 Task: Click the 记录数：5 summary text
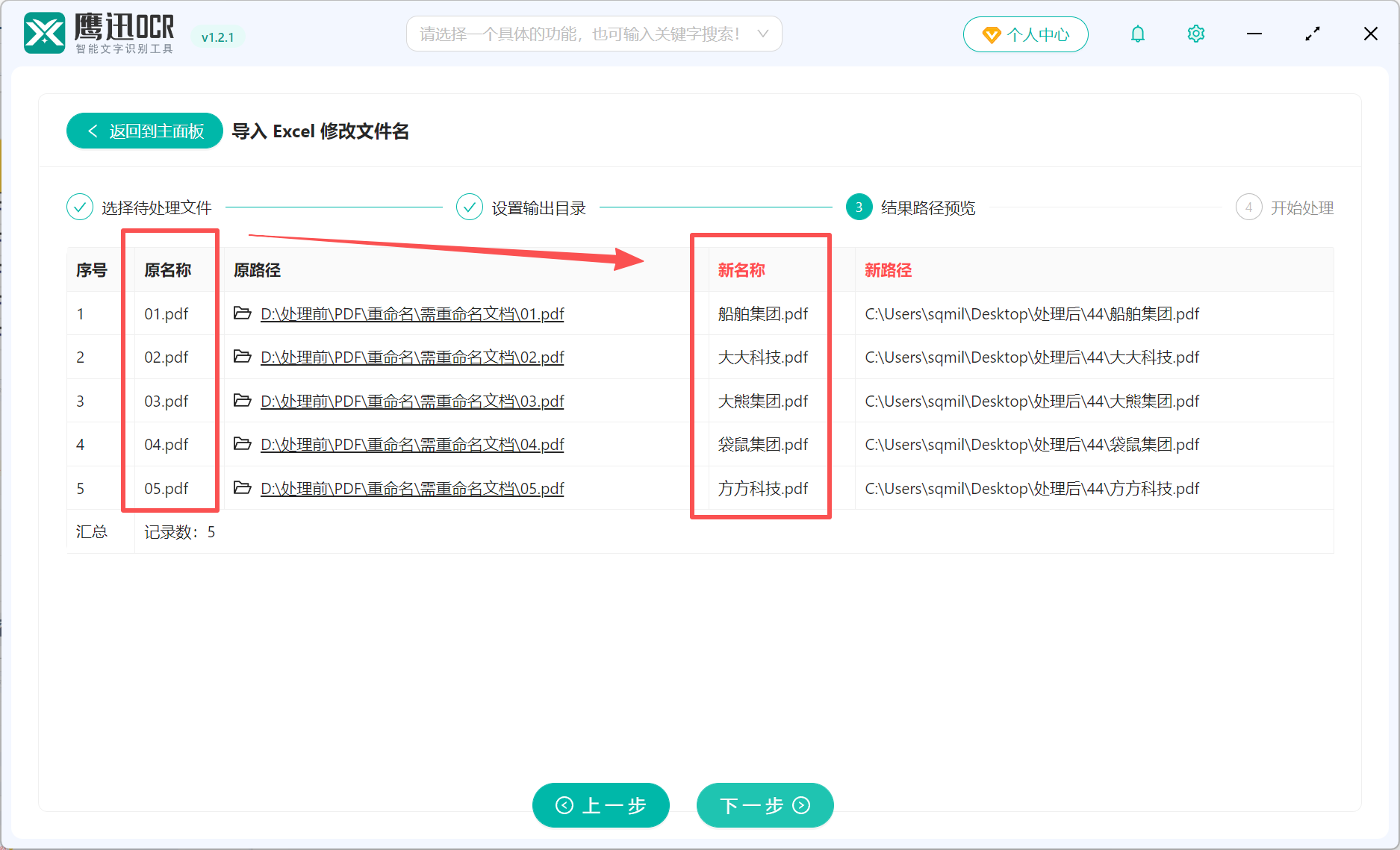pos(180,531)
